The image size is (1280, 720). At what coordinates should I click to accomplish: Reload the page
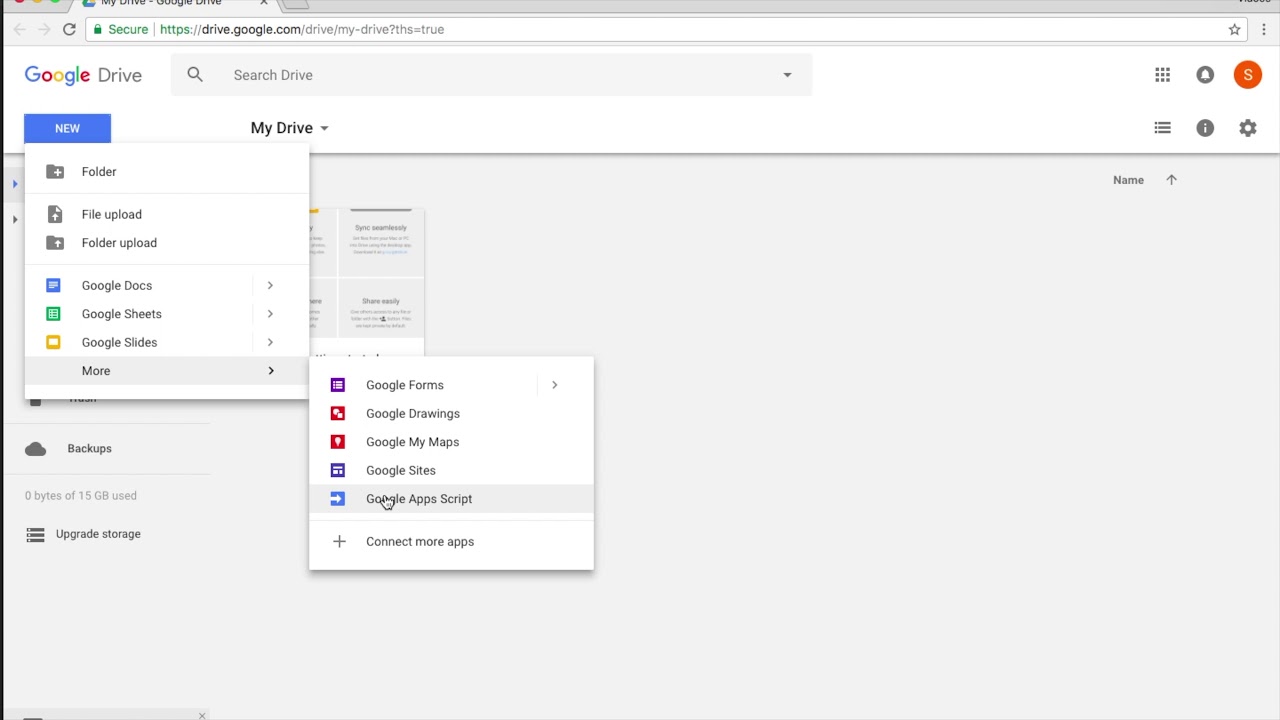[69, 29]
